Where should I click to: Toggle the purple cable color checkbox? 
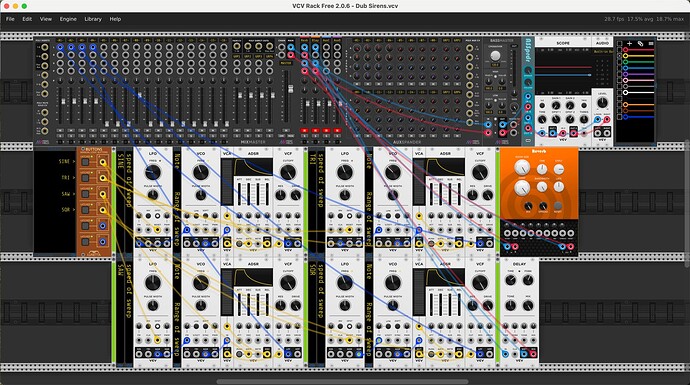tap(620, 74)
